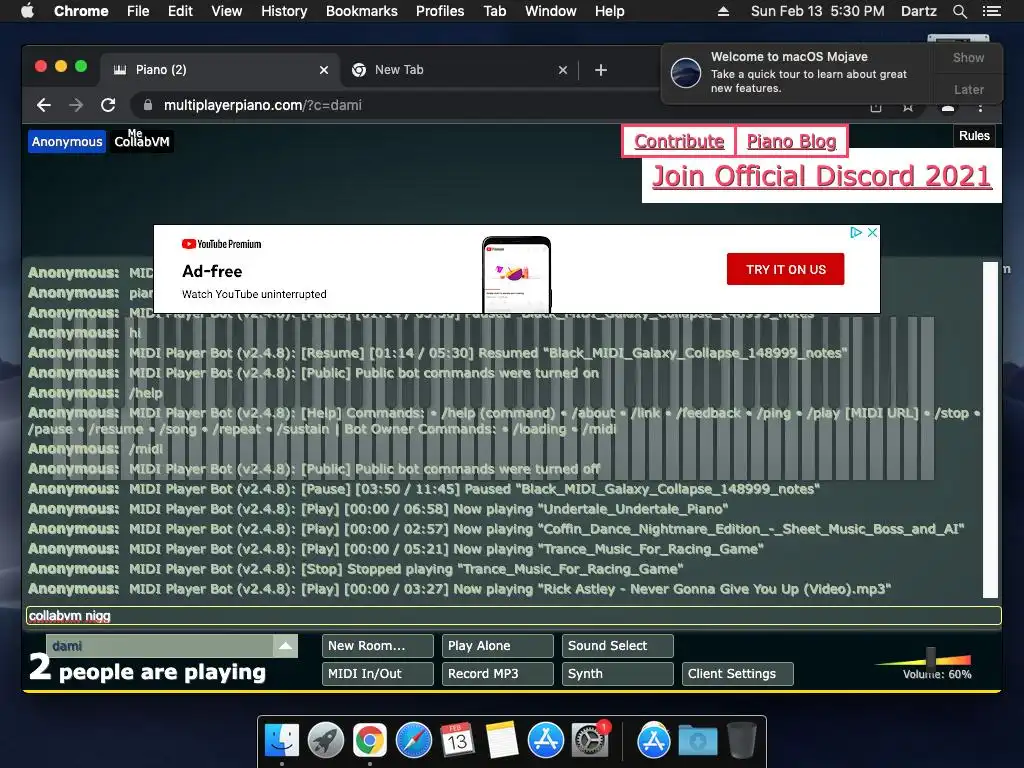Click the Play Alone button
Screen dimensions: 1024x768
[x=498, y=646]
